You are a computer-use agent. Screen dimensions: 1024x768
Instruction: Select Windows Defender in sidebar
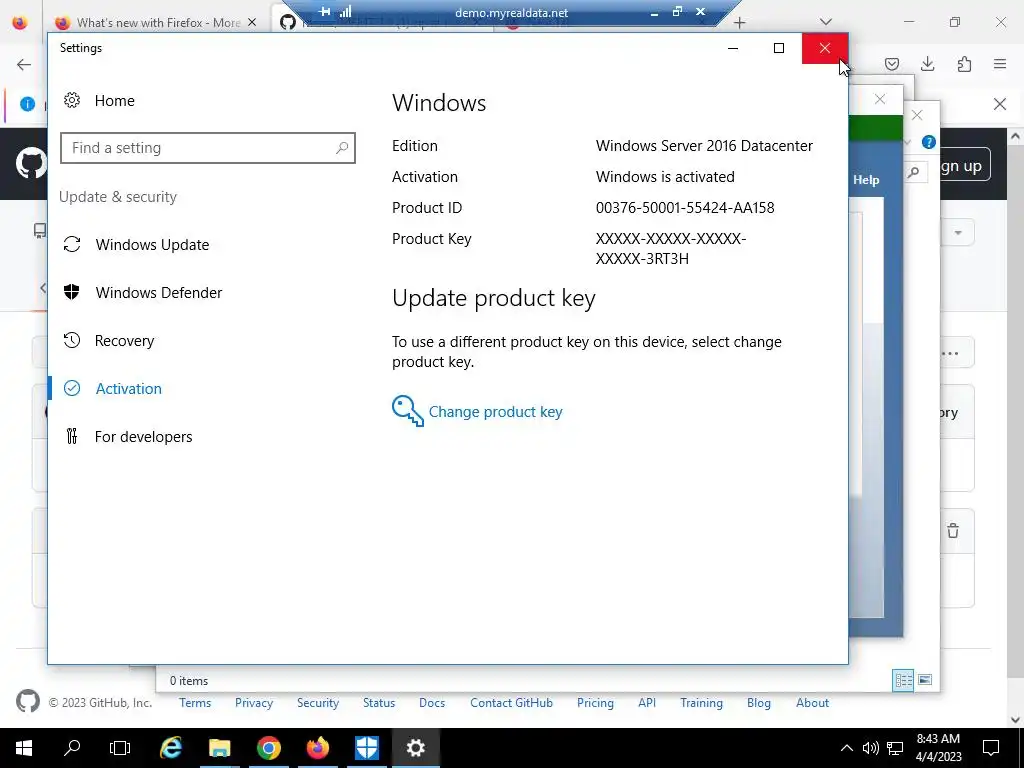click(x=159, y=293)
